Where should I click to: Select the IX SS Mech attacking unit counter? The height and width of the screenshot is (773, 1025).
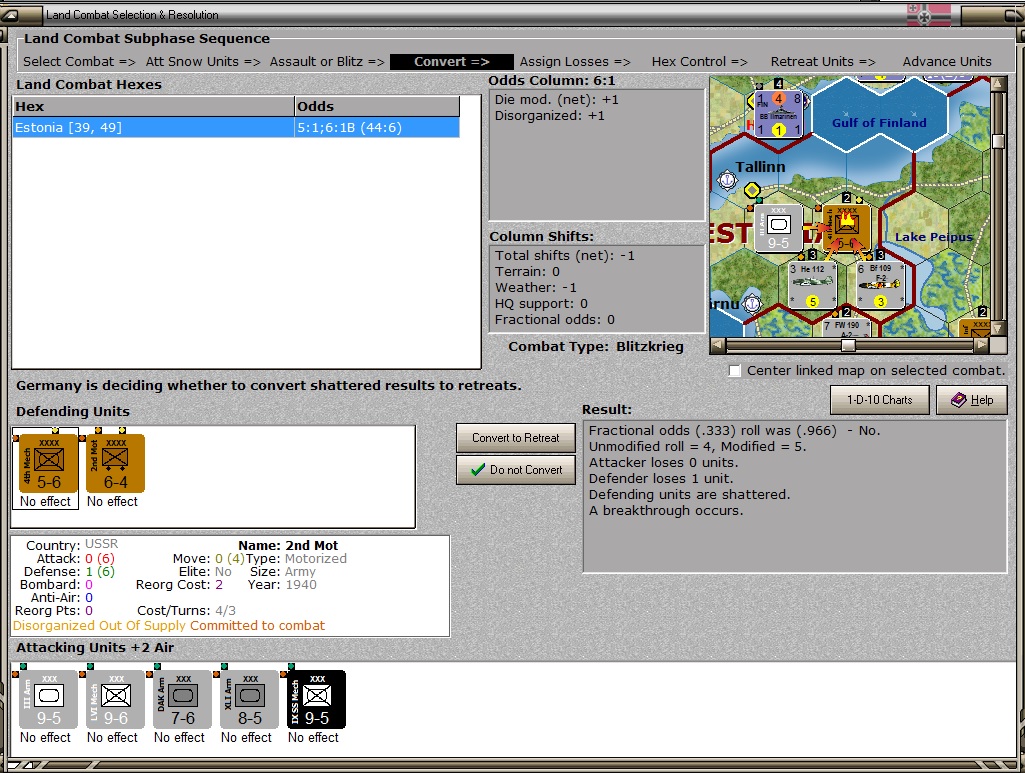click(x=316, y=699)
